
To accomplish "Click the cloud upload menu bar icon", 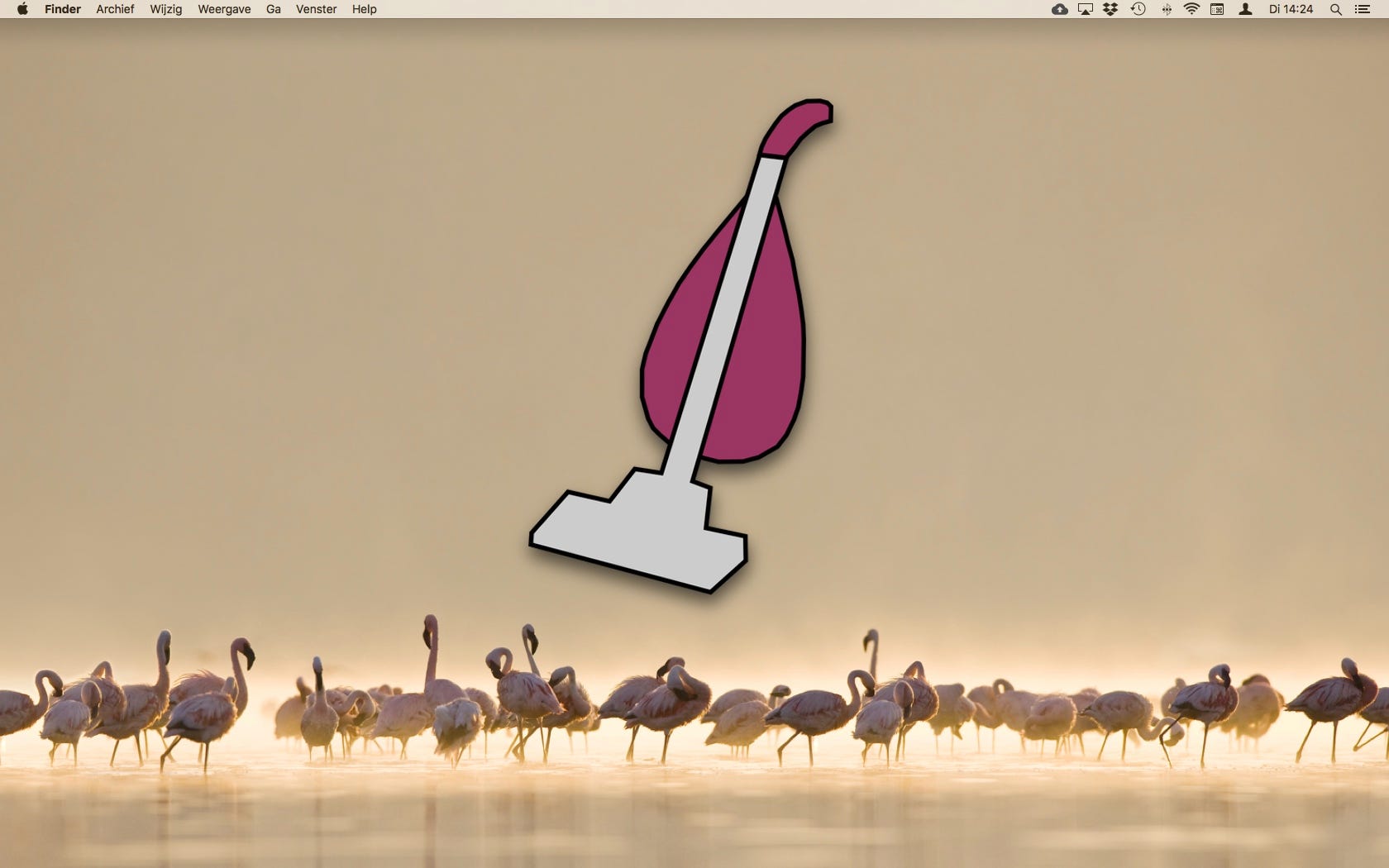I will point(1059,9).
